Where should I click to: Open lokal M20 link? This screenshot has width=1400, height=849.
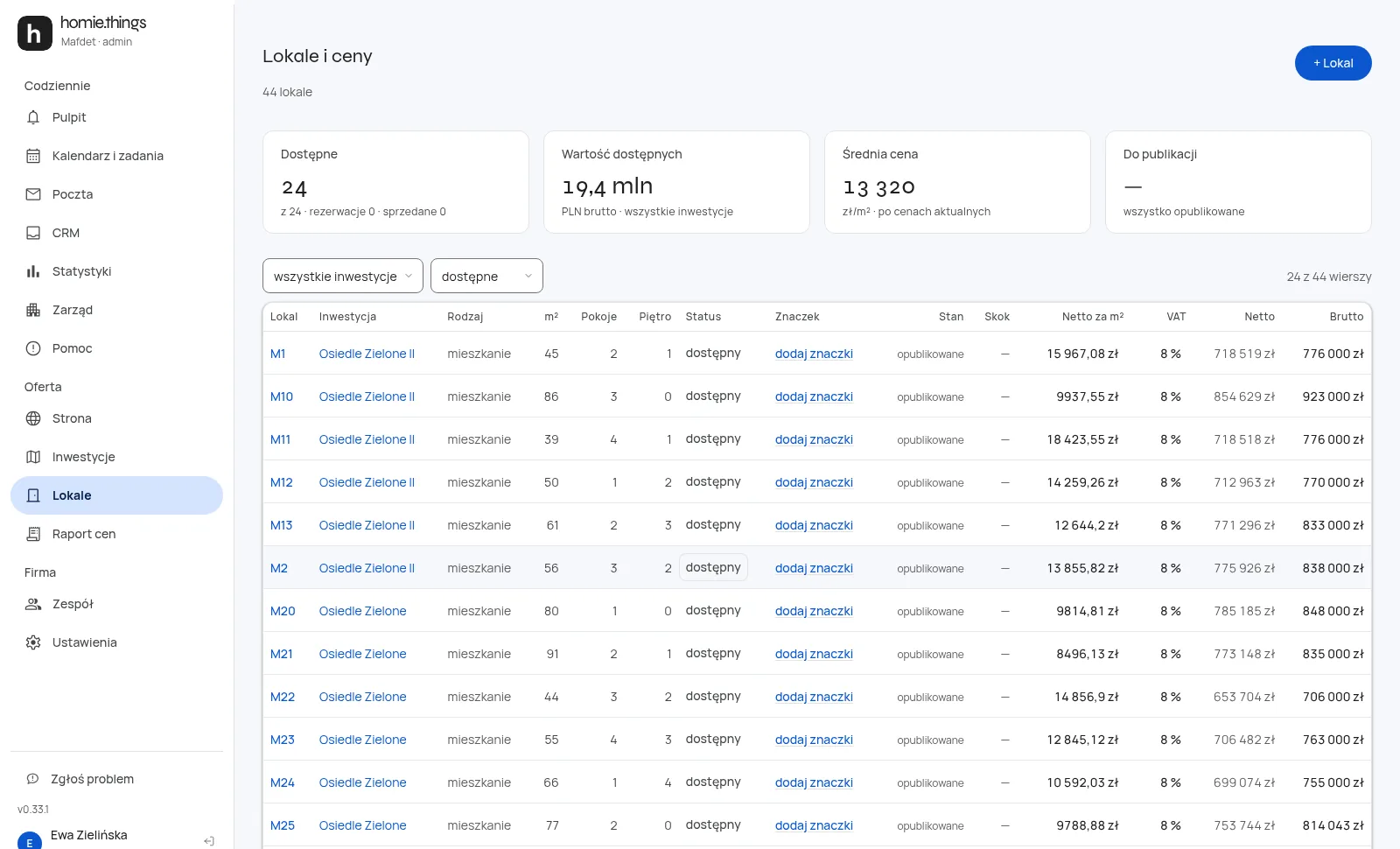coord(283,611)
